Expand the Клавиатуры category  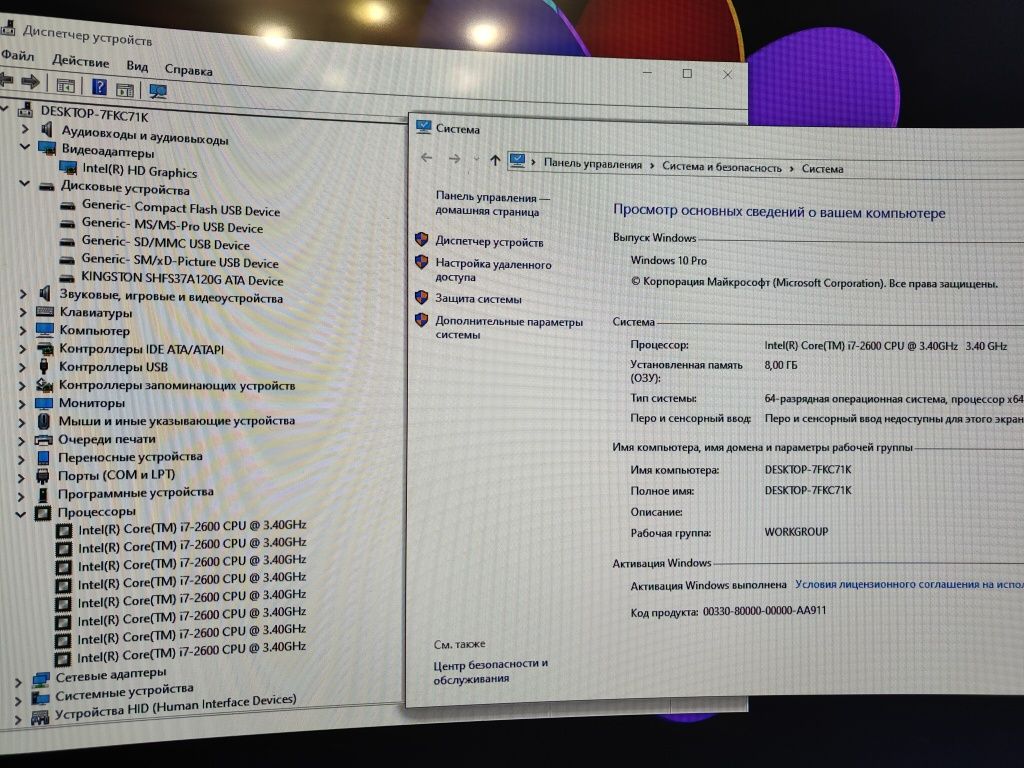click(23, 313)
